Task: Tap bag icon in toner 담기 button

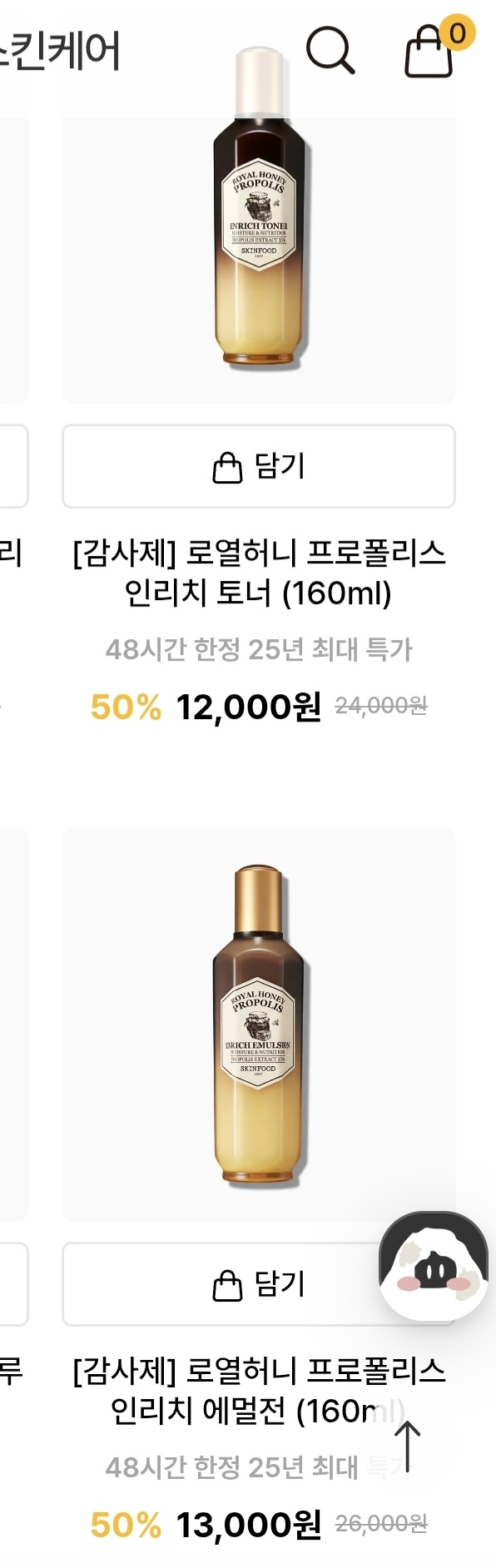Action: tap(227, 467)
